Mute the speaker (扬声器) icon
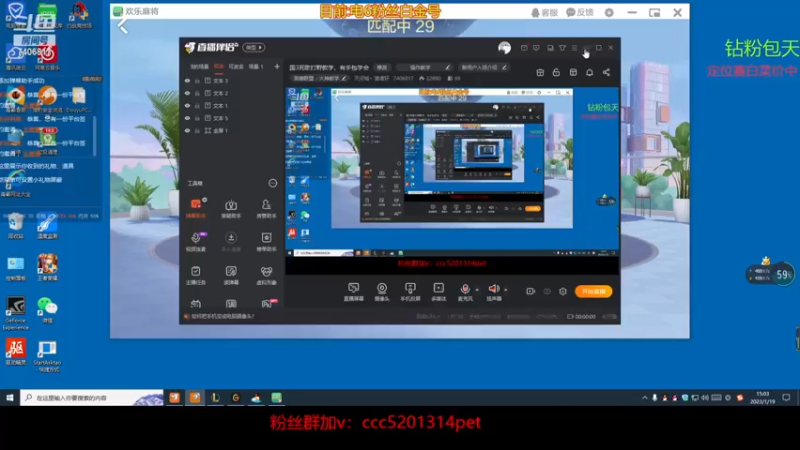Viewport: 800px width, 450px height. point(493,289)
